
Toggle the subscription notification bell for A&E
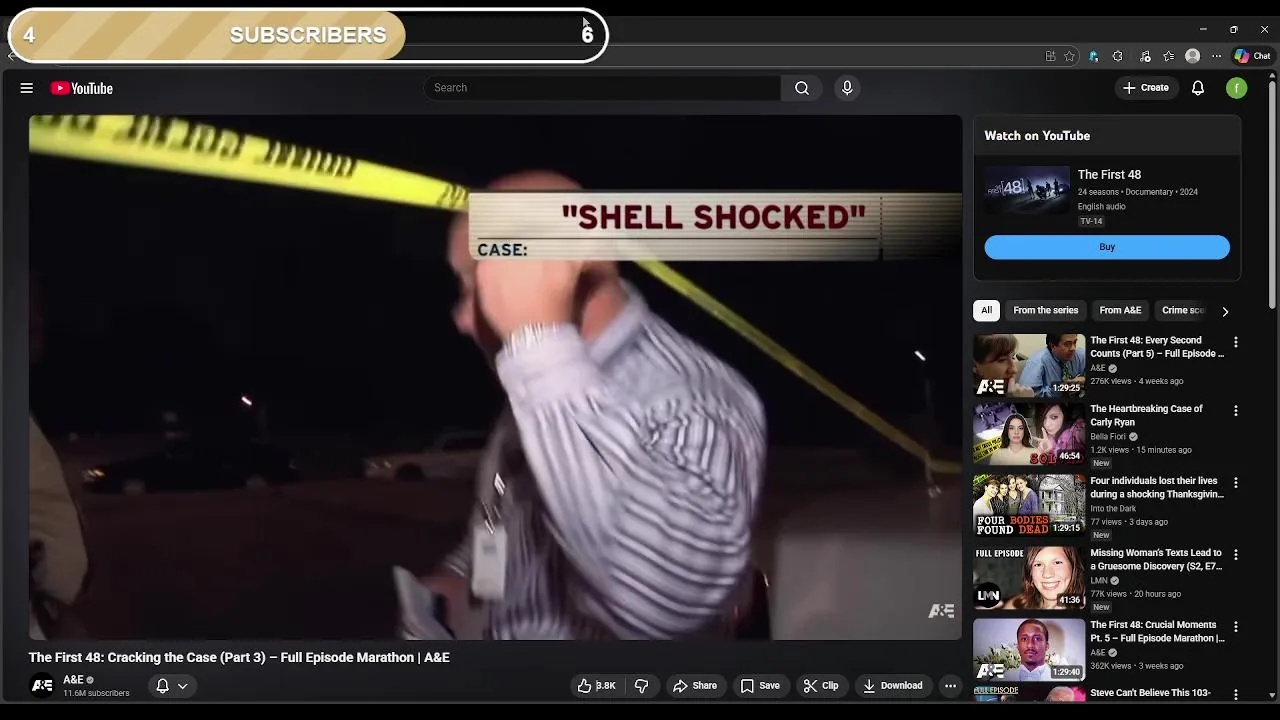coord(162,686)
